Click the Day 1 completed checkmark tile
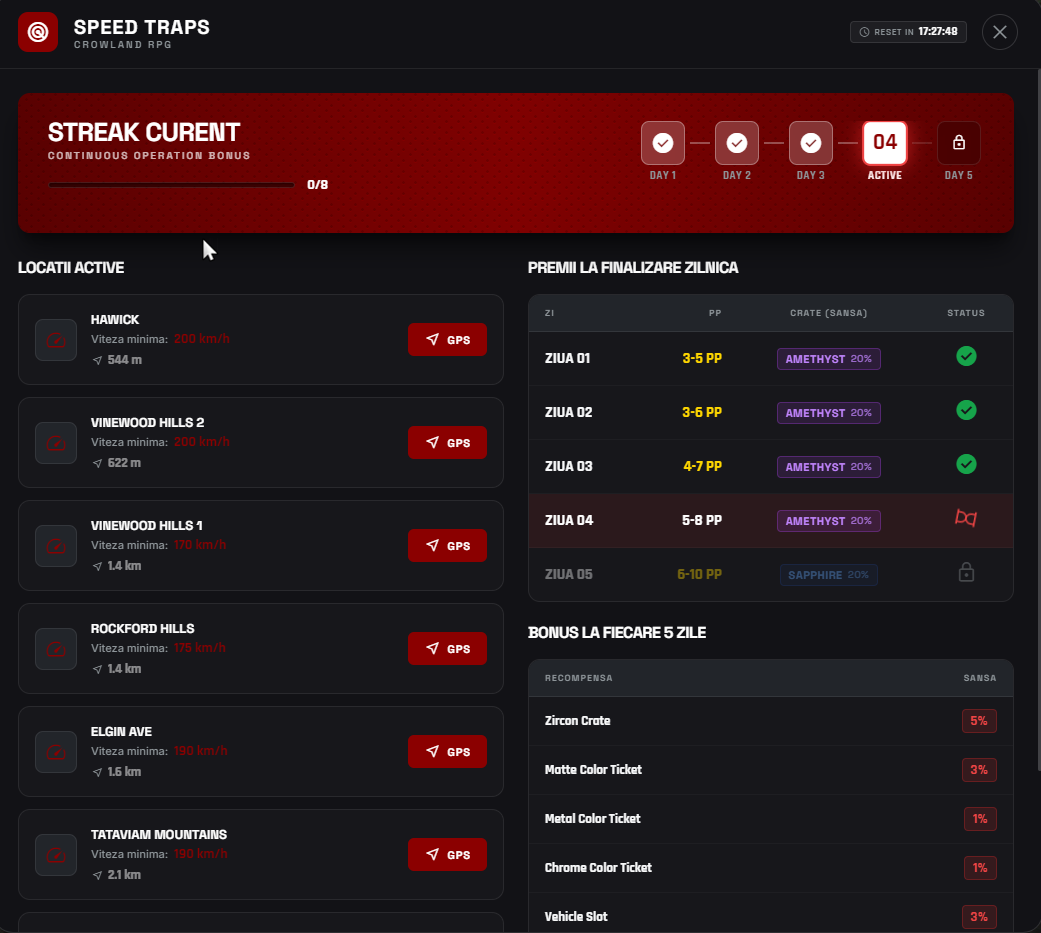Image resolution: width=1041 pixels, height=933 pixels. point(663,143)
